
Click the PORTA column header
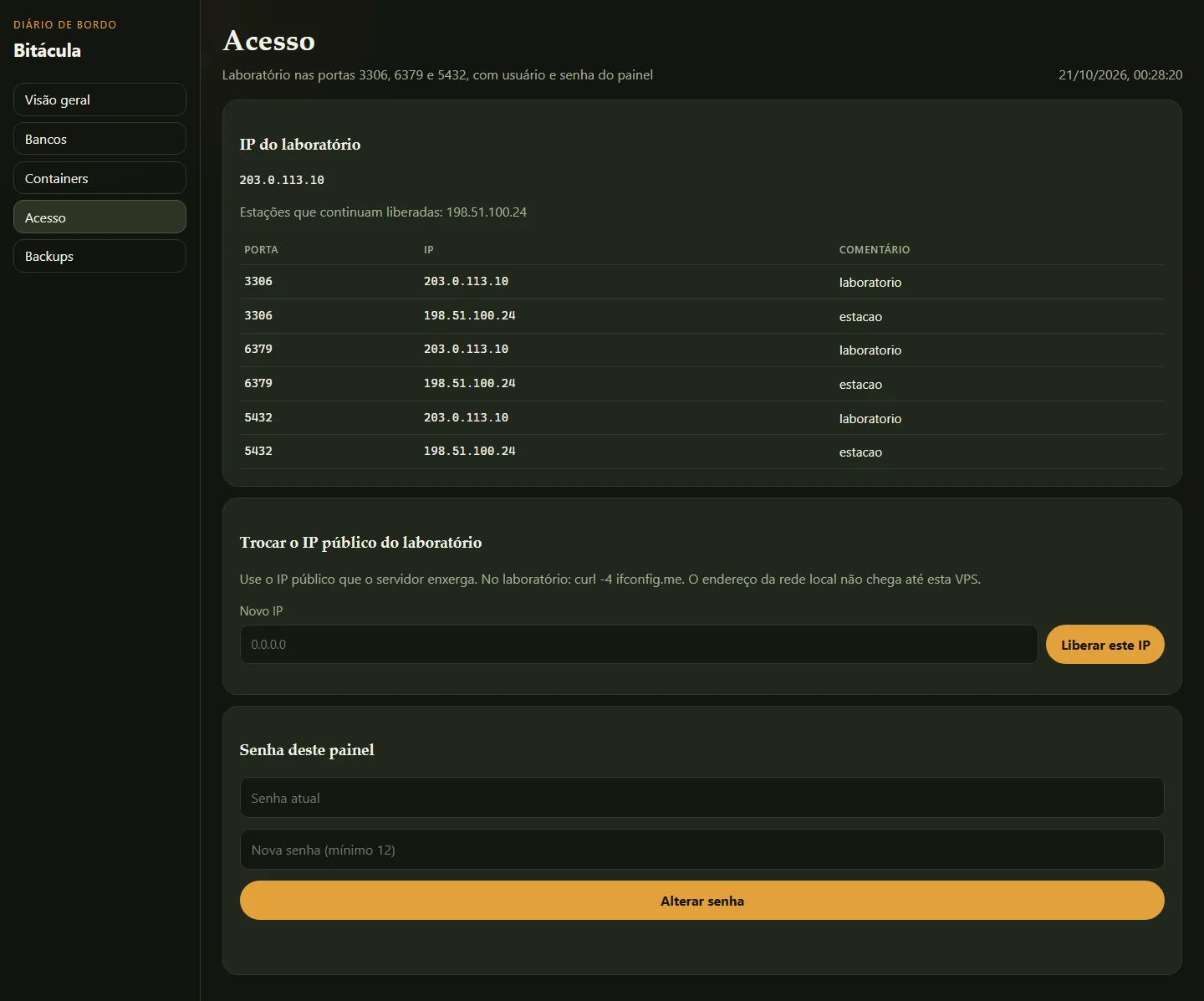[261, 250]
